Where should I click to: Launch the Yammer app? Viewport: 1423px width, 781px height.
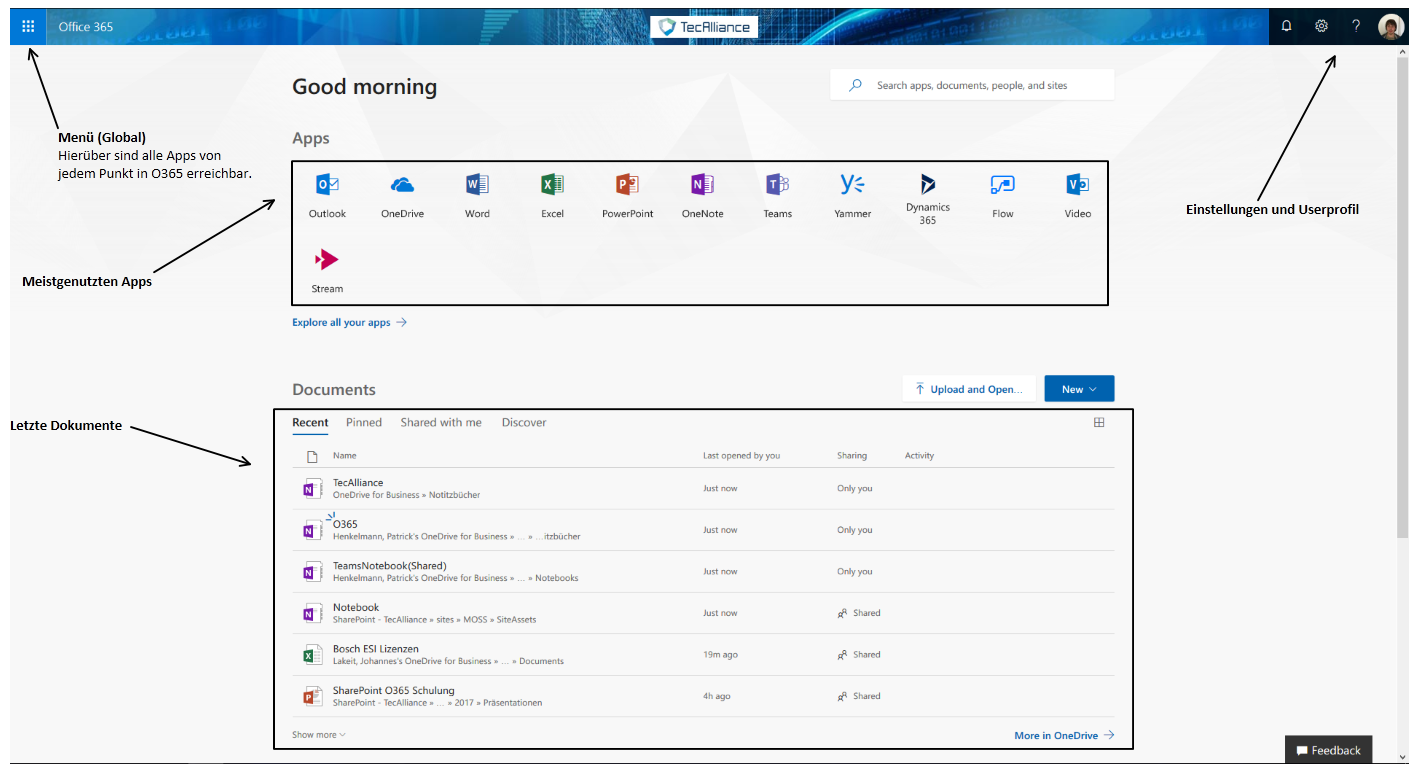coord(852,195)
